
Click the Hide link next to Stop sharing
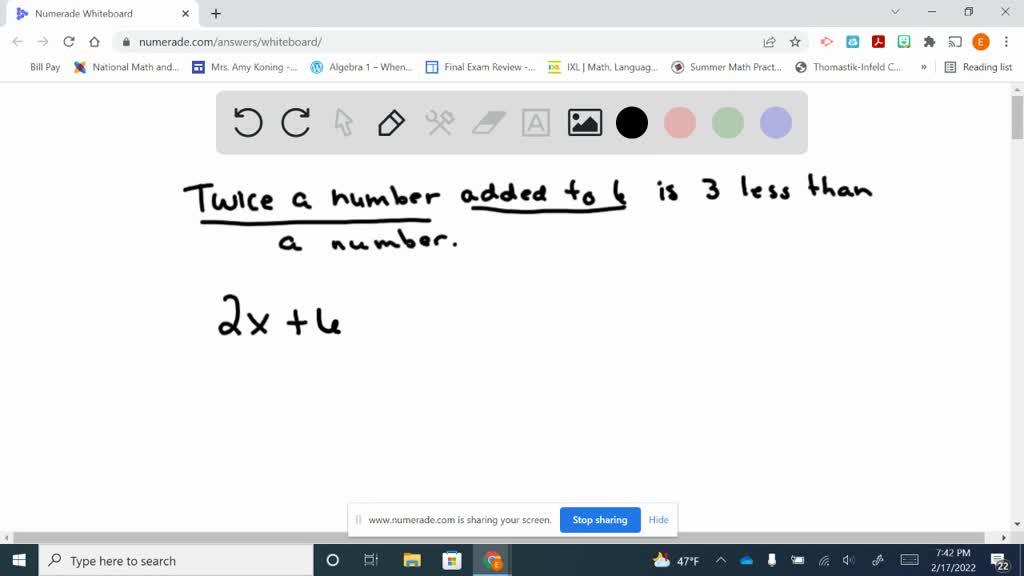pos(658,520)
